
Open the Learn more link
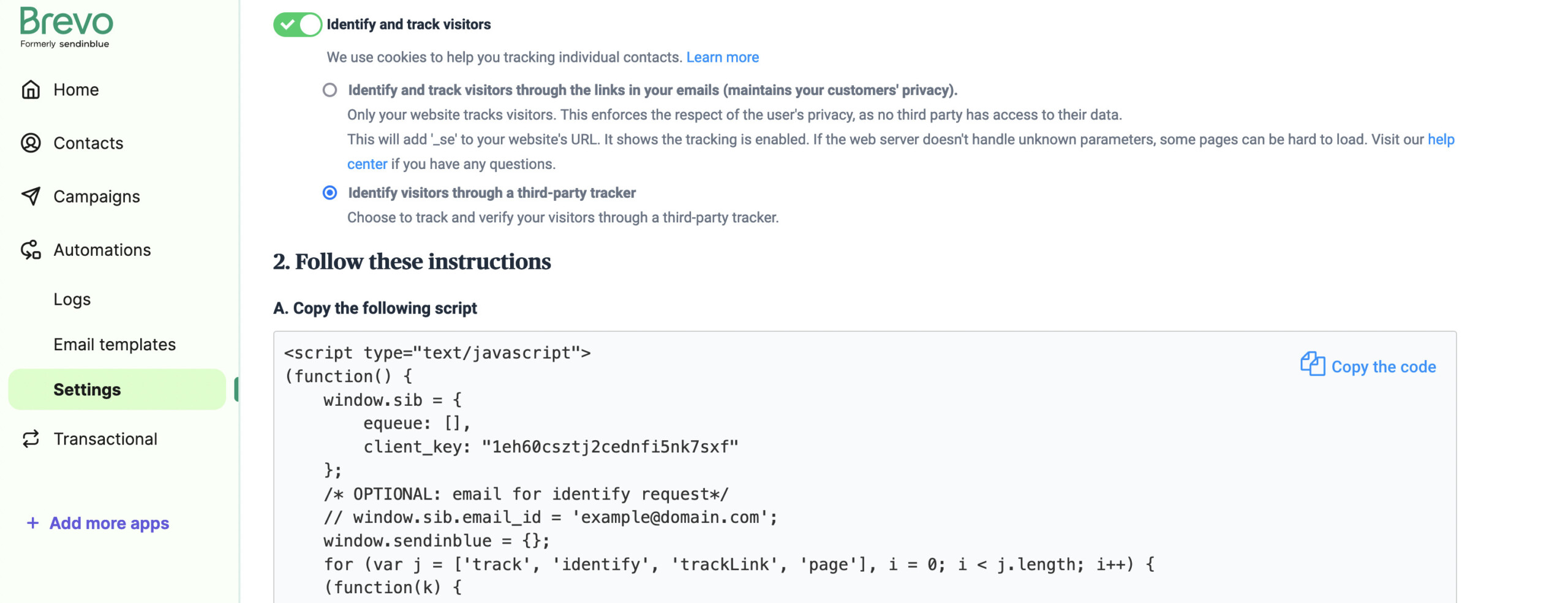coord(722,58)
